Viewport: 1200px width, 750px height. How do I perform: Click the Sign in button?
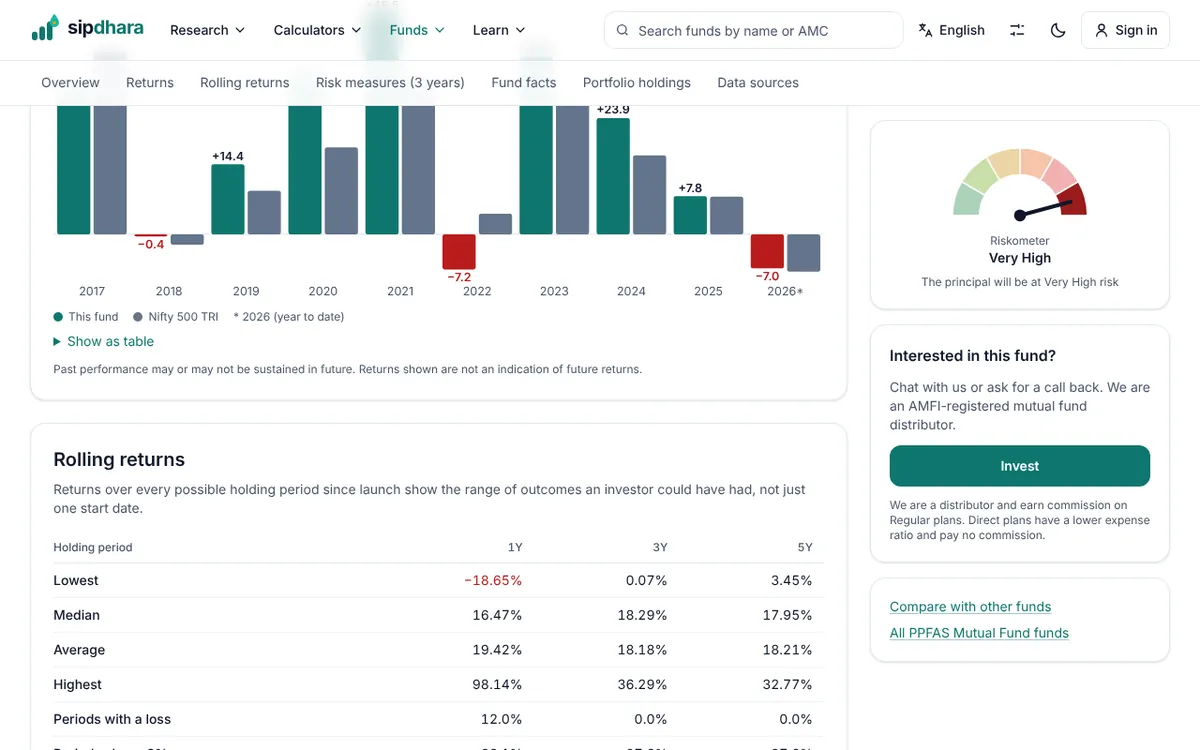click(x=1125, y=30)
